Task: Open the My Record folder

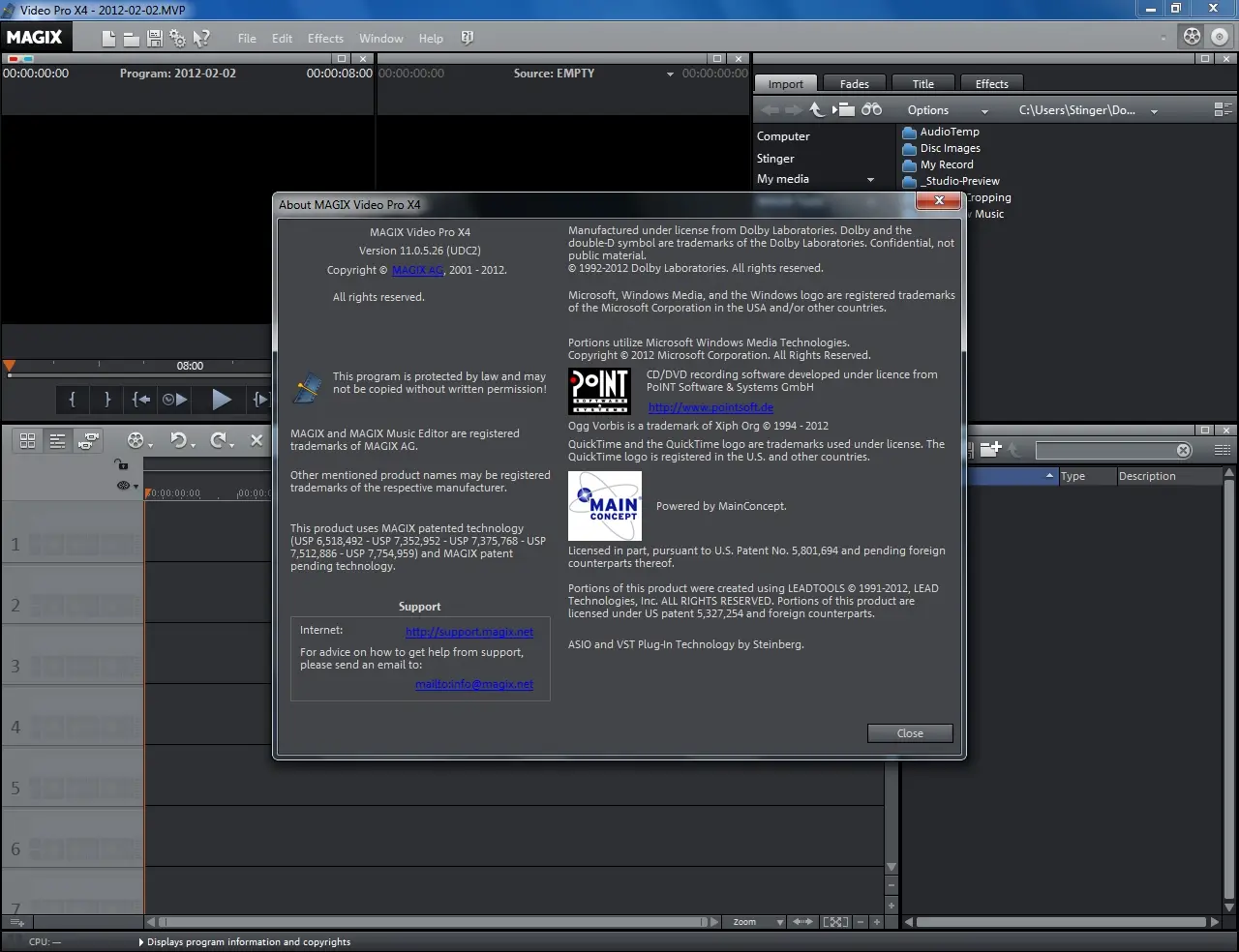Action: click(x=938, y=165)
